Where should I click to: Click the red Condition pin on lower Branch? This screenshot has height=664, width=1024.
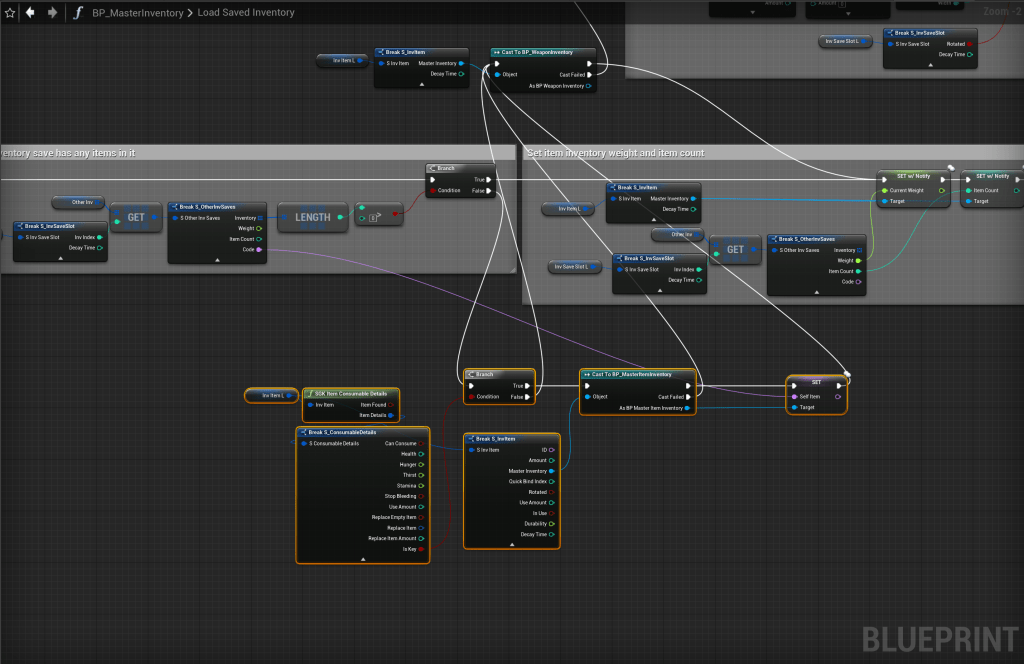[471, 397]
